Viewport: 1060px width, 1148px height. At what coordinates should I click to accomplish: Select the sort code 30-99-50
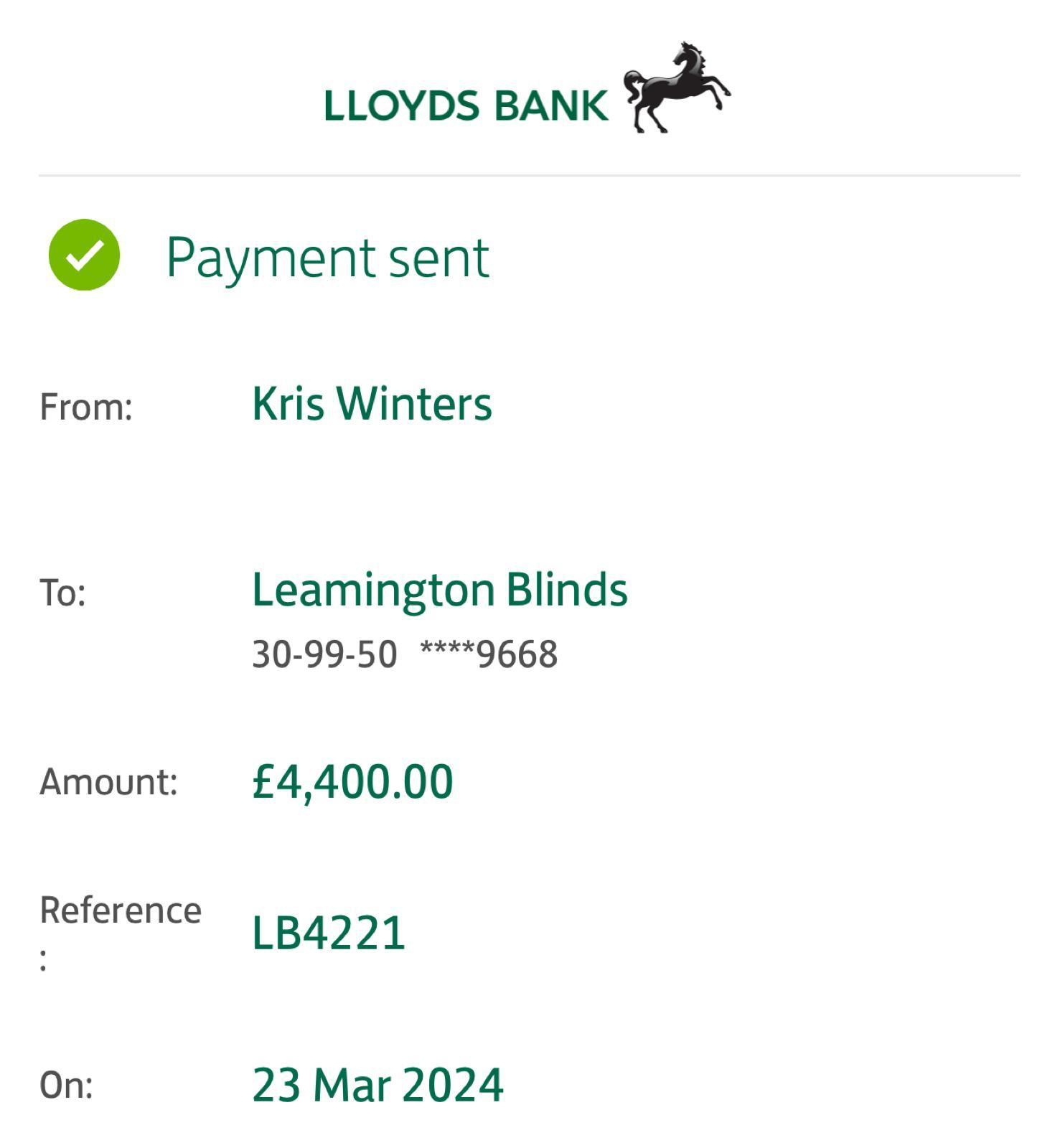(324, 654)
